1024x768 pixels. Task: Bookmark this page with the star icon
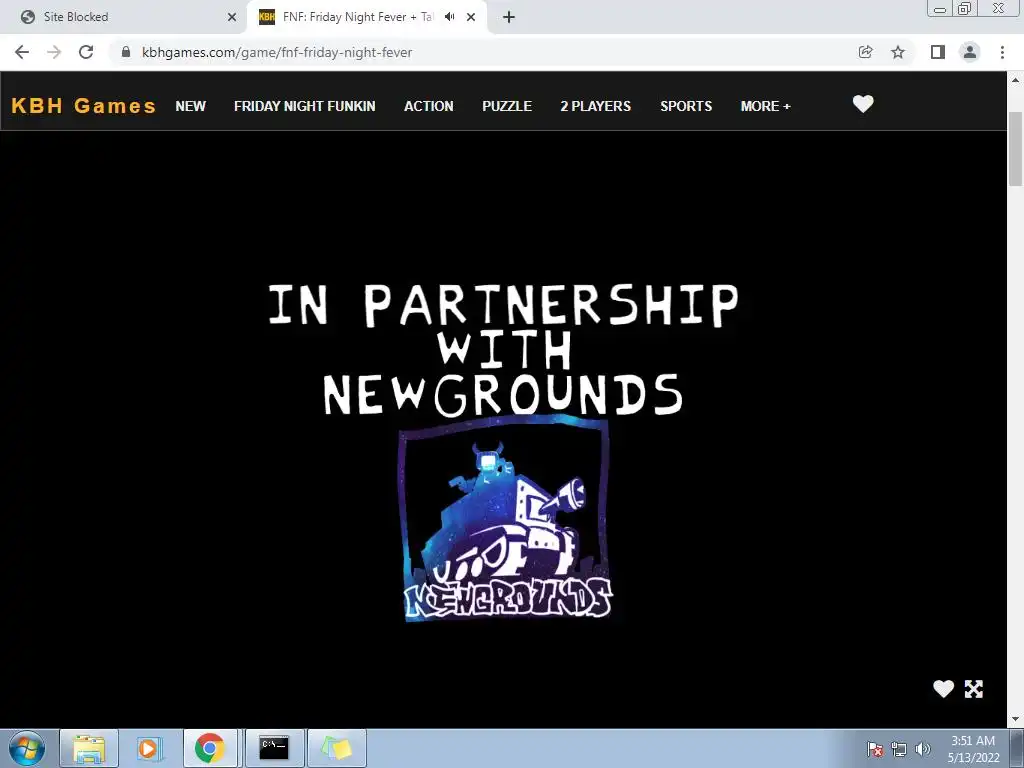tap(898, 52)
